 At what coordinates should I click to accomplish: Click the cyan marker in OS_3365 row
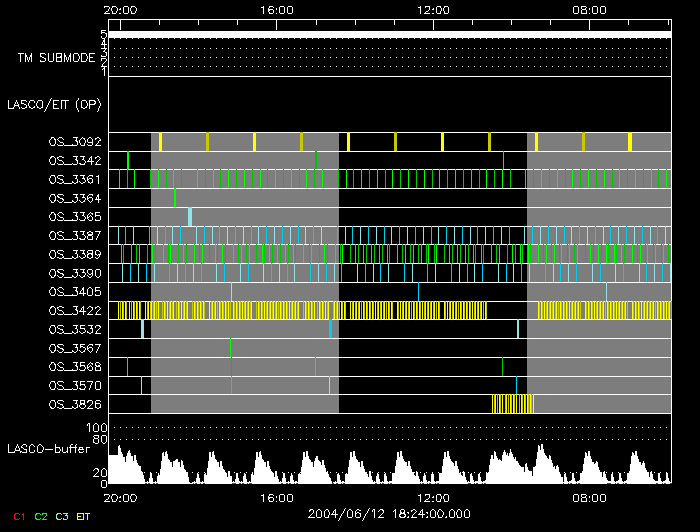click(190, 216)
